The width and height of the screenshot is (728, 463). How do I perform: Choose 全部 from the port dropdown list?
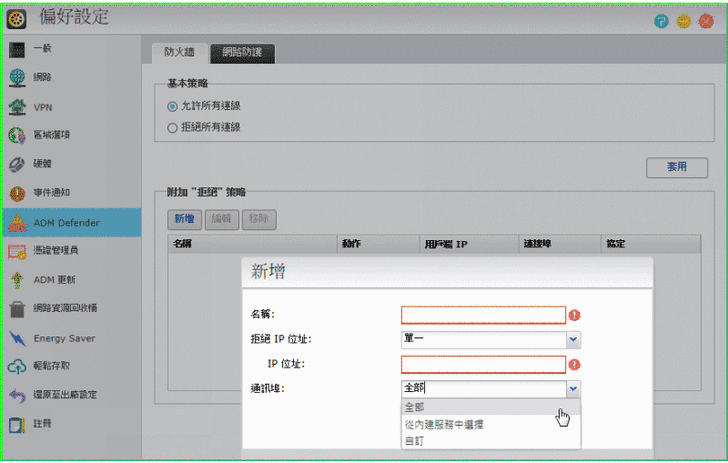tap(491, 407)
